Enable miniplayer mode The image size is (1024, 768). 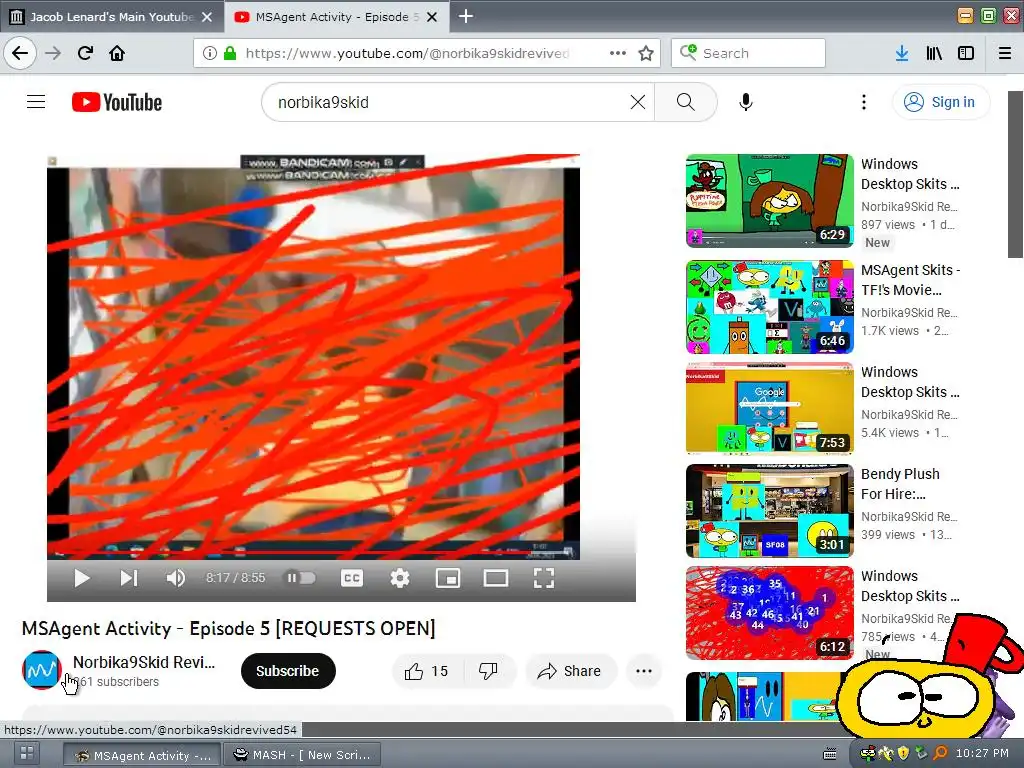click(448, 578)
